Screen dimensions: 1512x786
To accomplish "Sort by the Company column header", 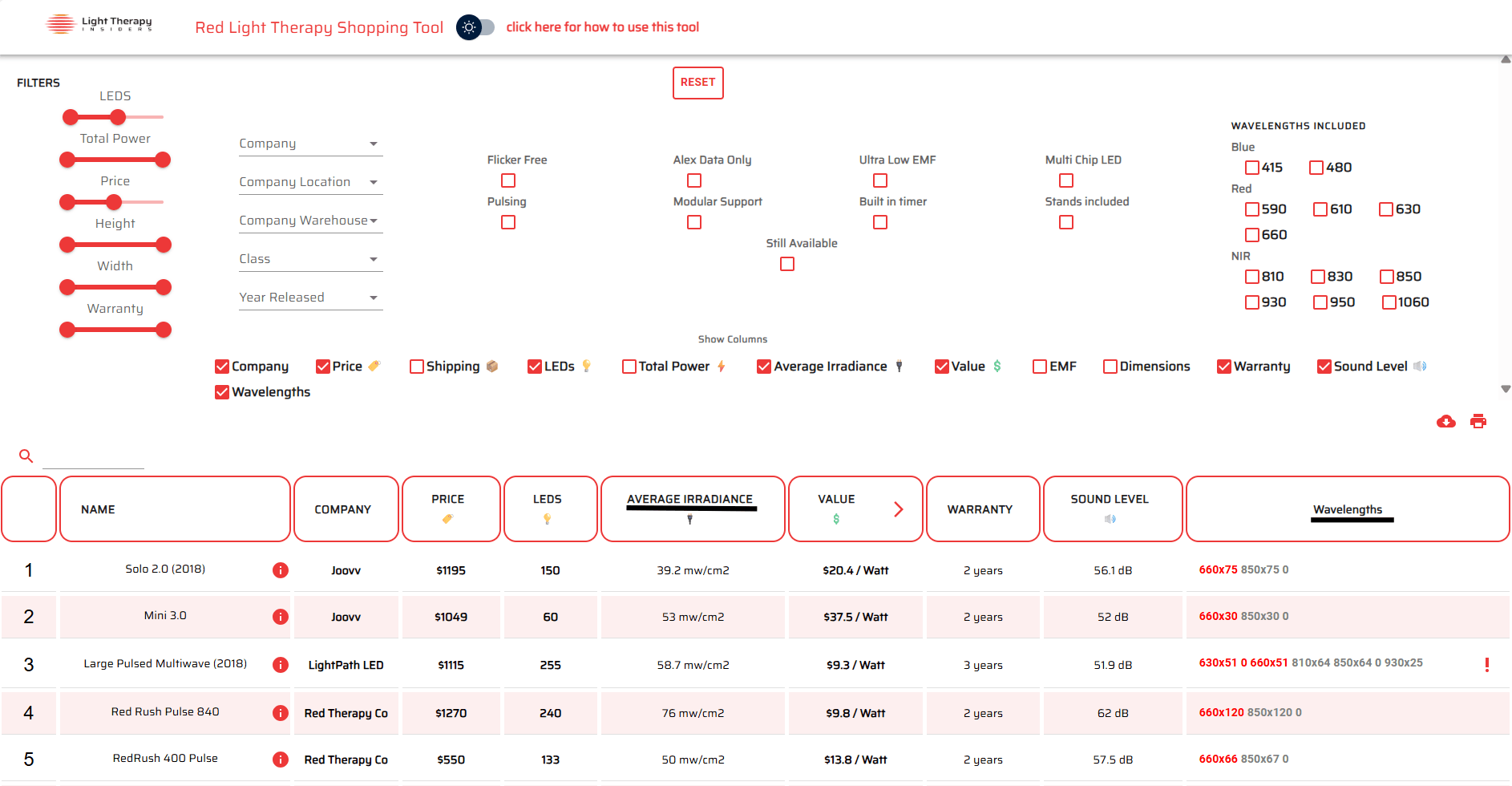I will coord(346,509).
